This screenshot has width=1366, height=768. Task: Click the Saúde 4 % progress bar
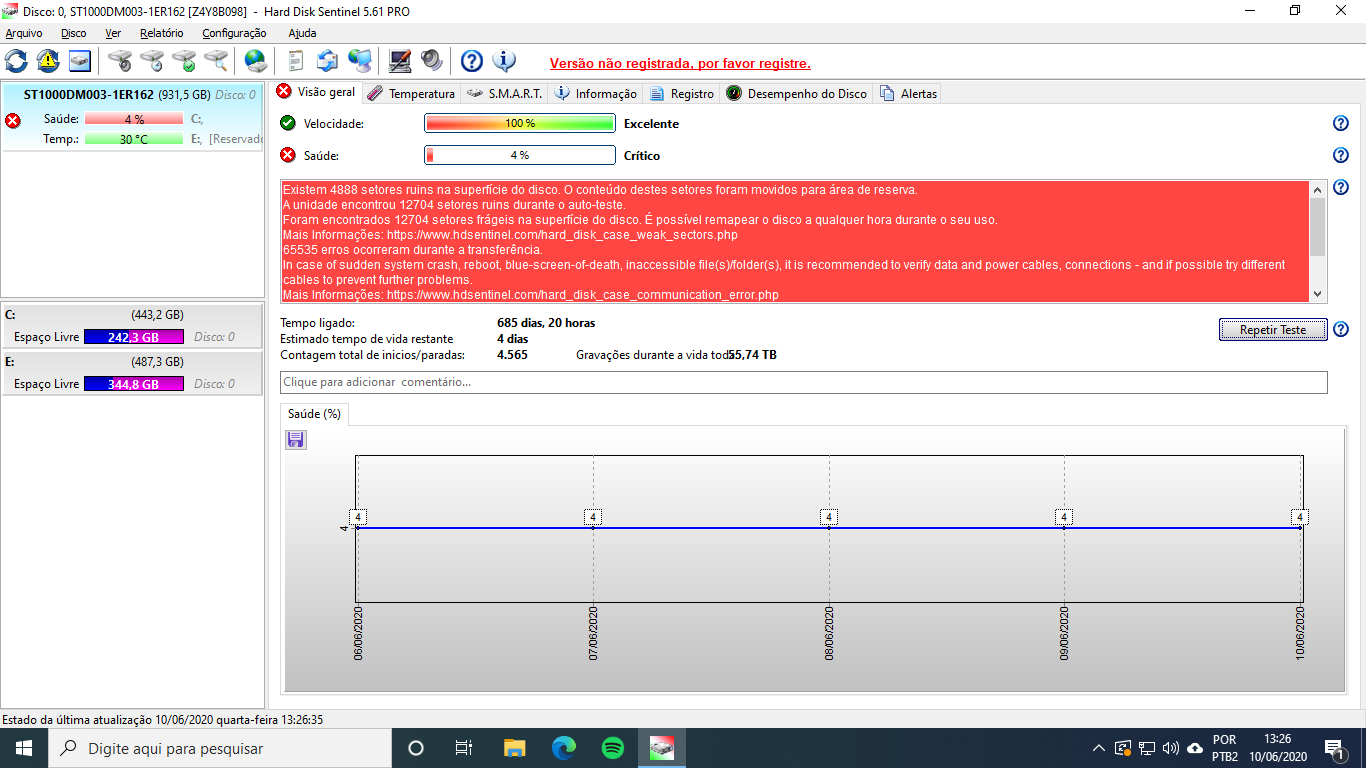(520, 156)
